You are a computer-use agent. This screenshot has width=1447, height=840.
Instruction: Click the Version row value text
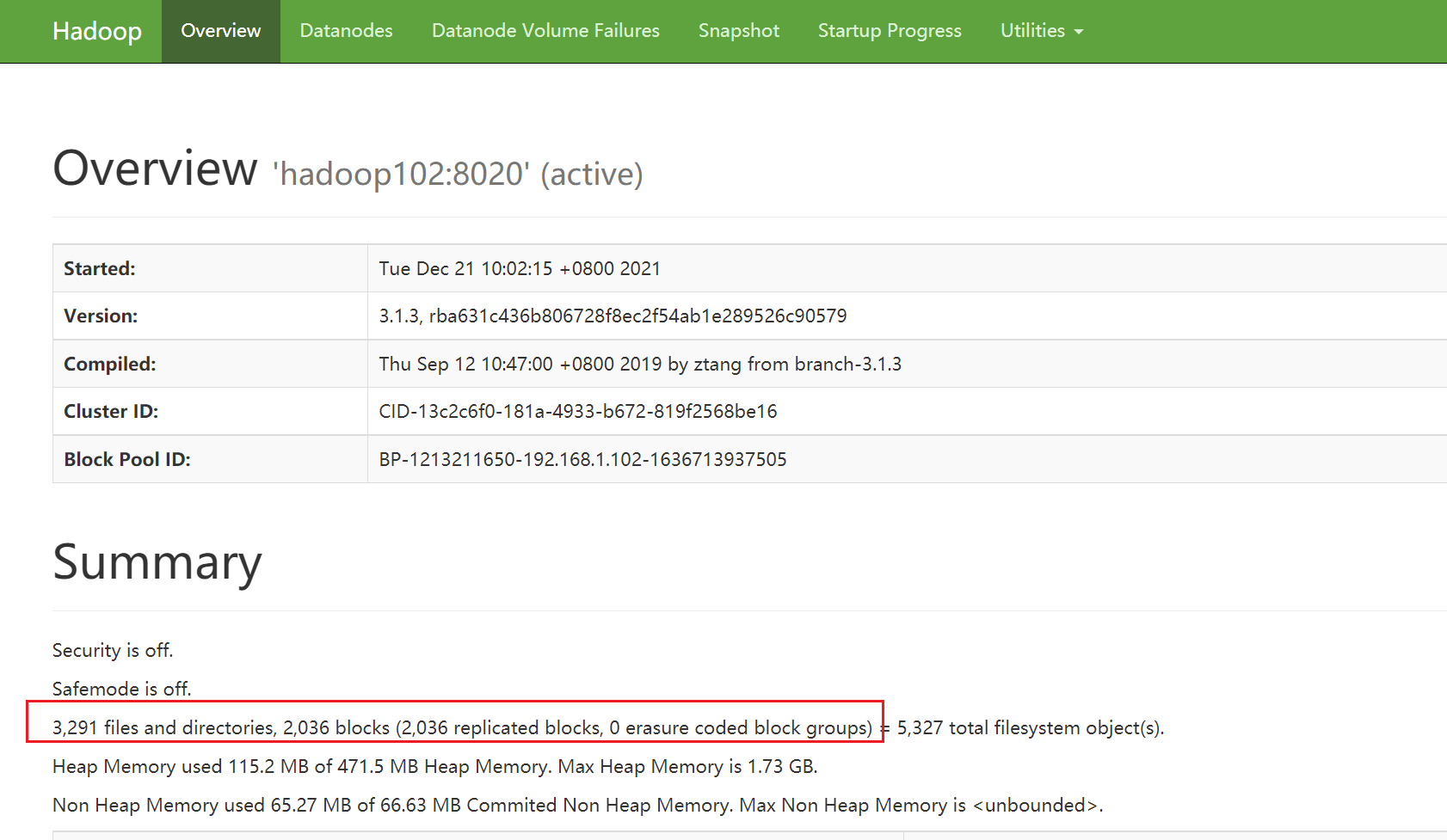coord(613,316)
